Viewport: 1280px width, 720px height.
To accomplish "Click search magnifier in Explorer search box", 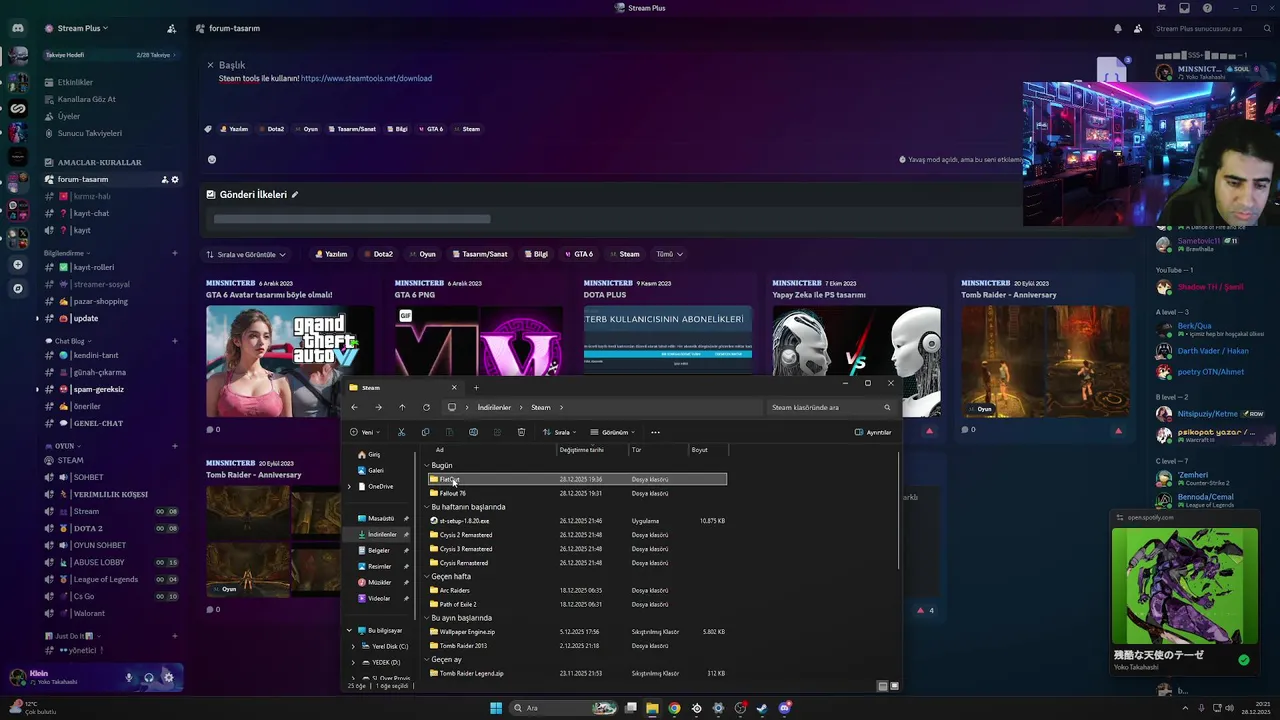I will (x=887, y=407).
